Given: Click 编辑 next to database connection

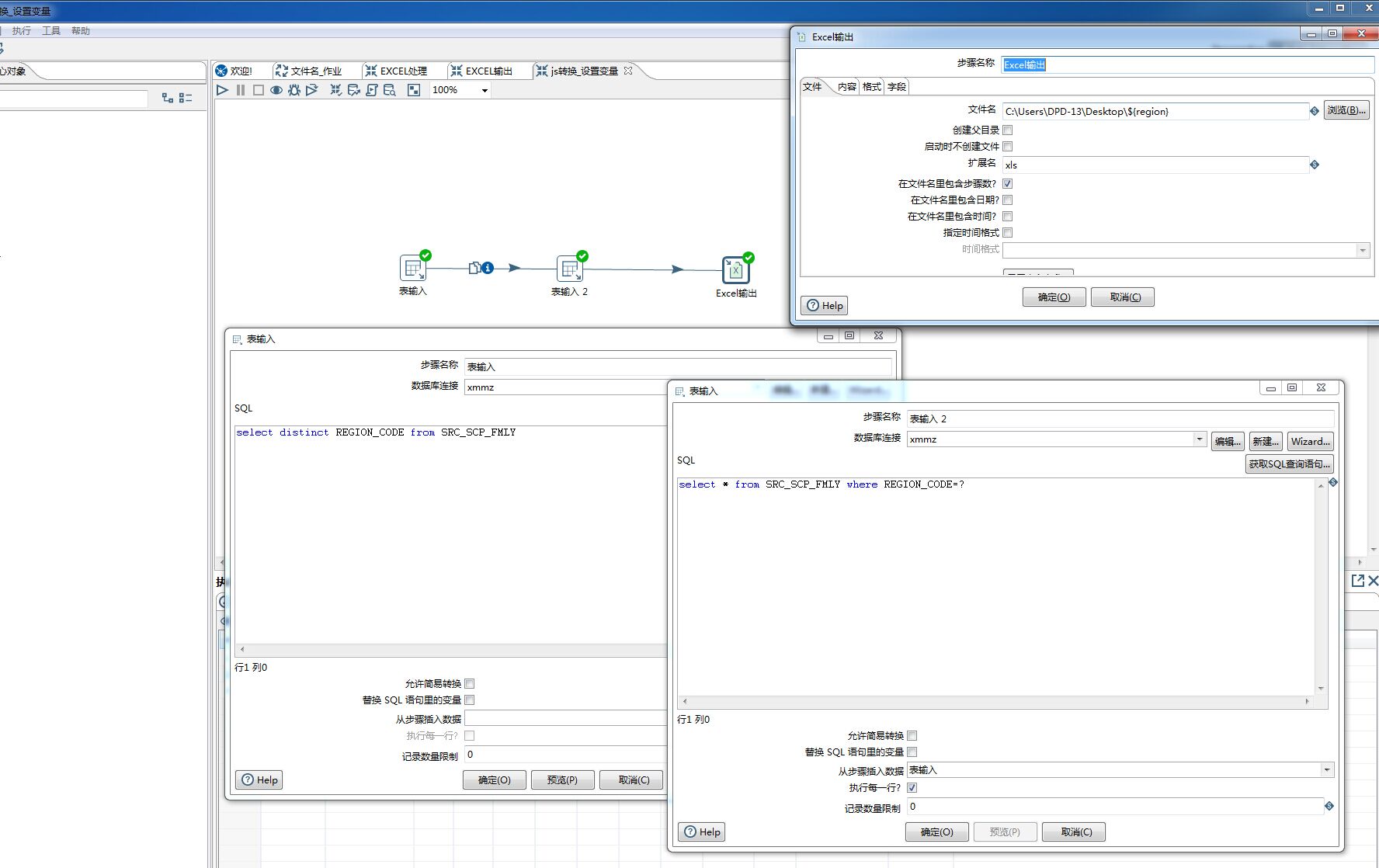Looking at the screenshot, I should pos(1228,441).
